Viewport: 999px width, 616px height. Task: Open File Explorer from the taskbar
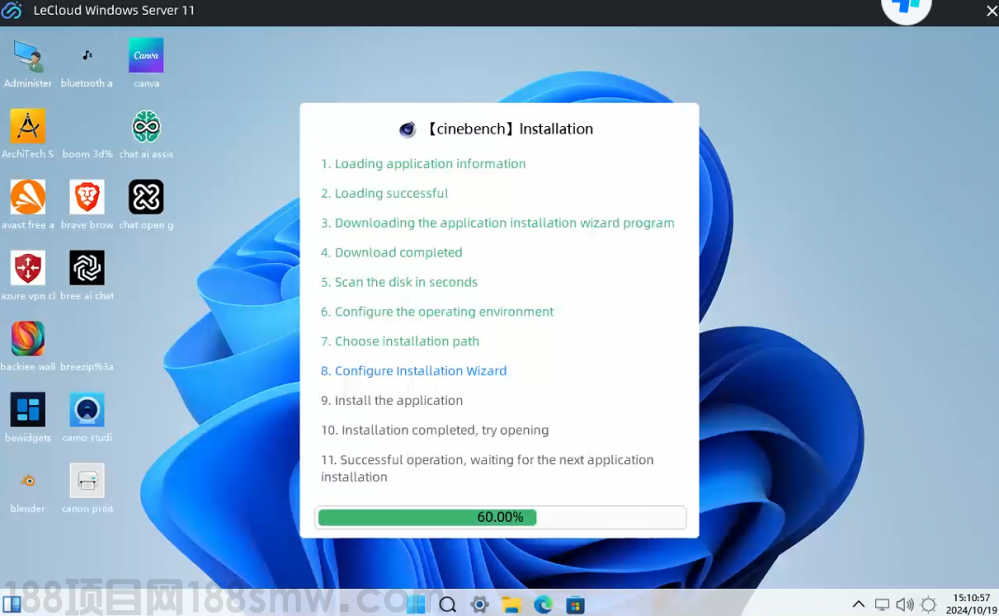coord(511,604)
